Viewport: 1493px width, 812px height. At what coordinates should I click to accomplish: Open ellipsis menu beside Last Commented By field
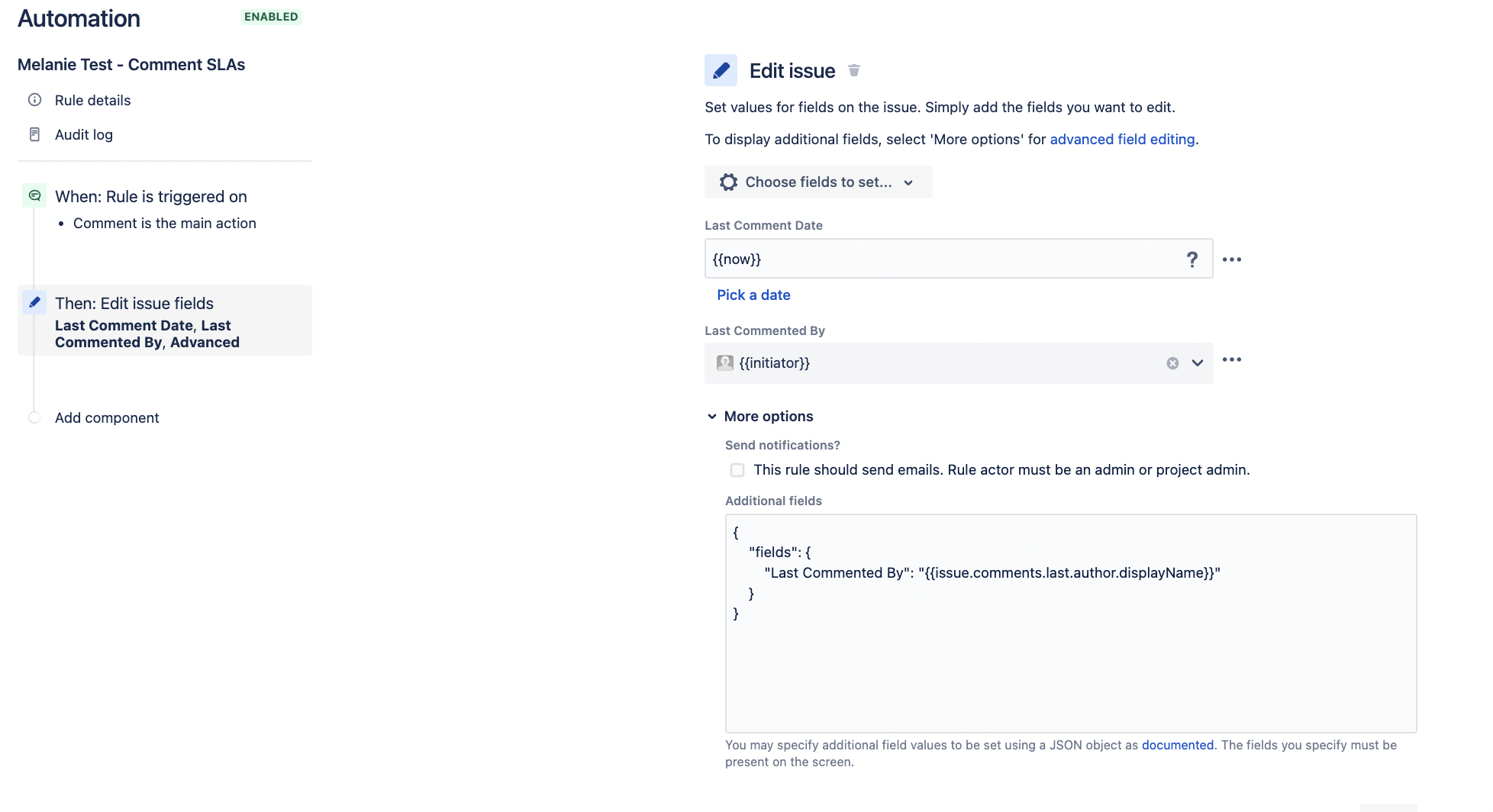(x=1231, y=360)
